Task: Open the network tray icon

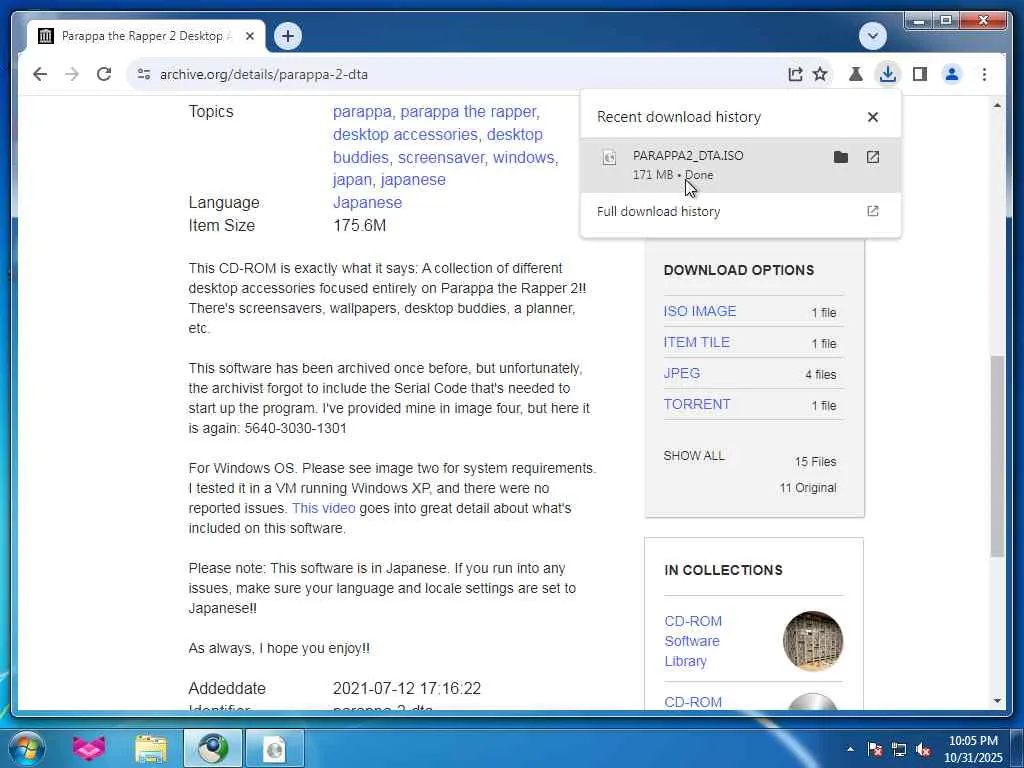Action: [899, 749]
